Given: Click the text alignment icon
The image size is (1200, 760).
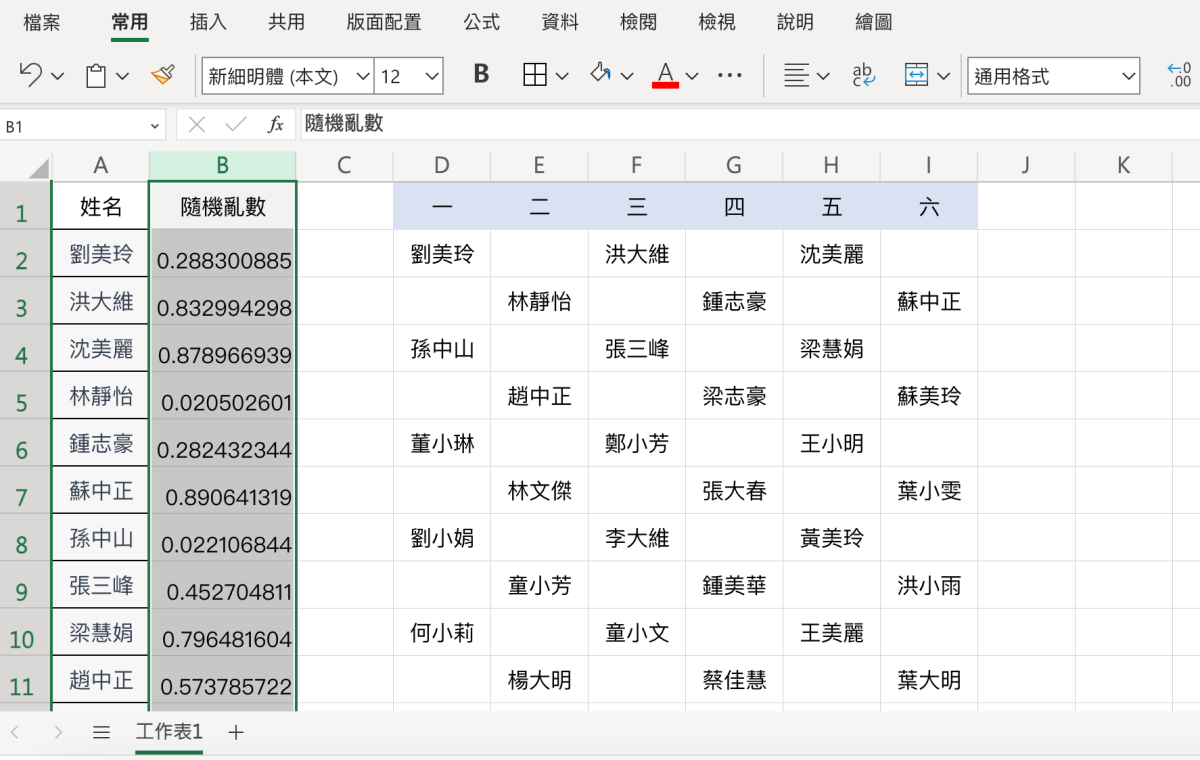Looking at the screenshot, I should [796, 75].
